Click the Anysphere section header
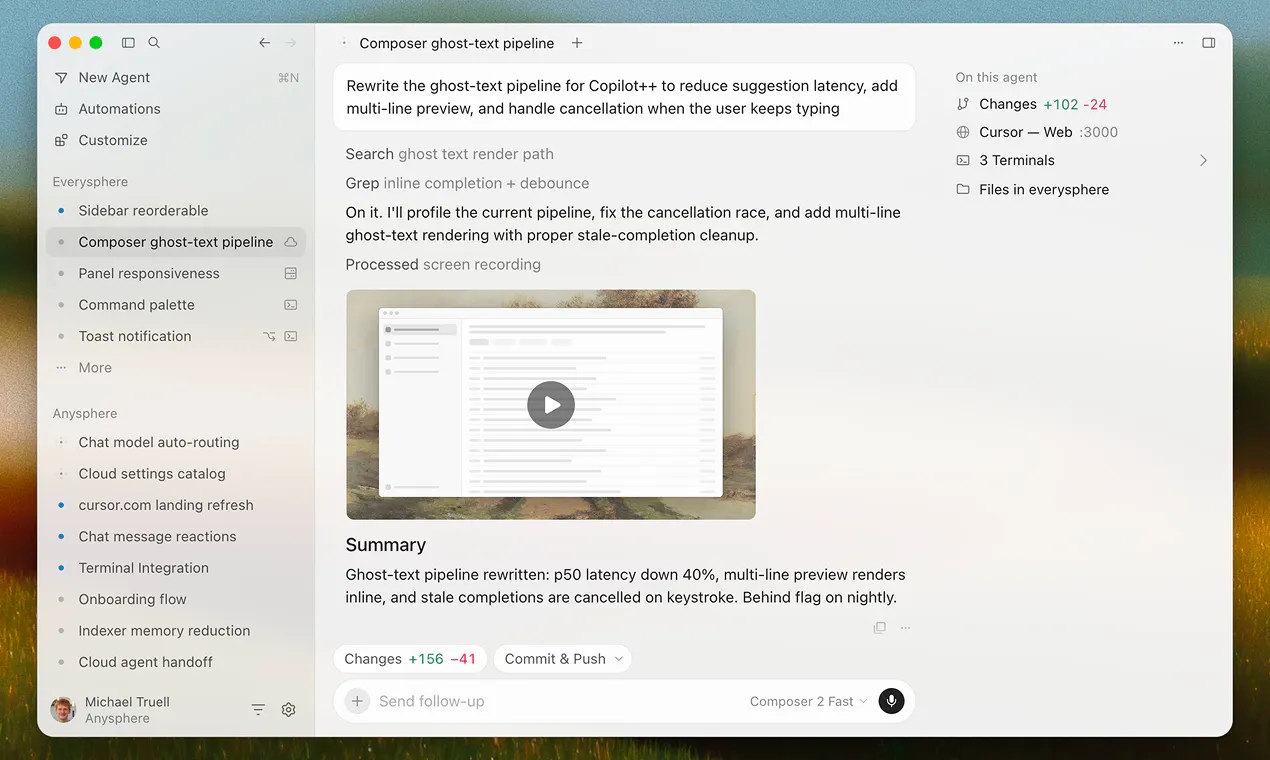The image size is (1270, 760). 85,413
